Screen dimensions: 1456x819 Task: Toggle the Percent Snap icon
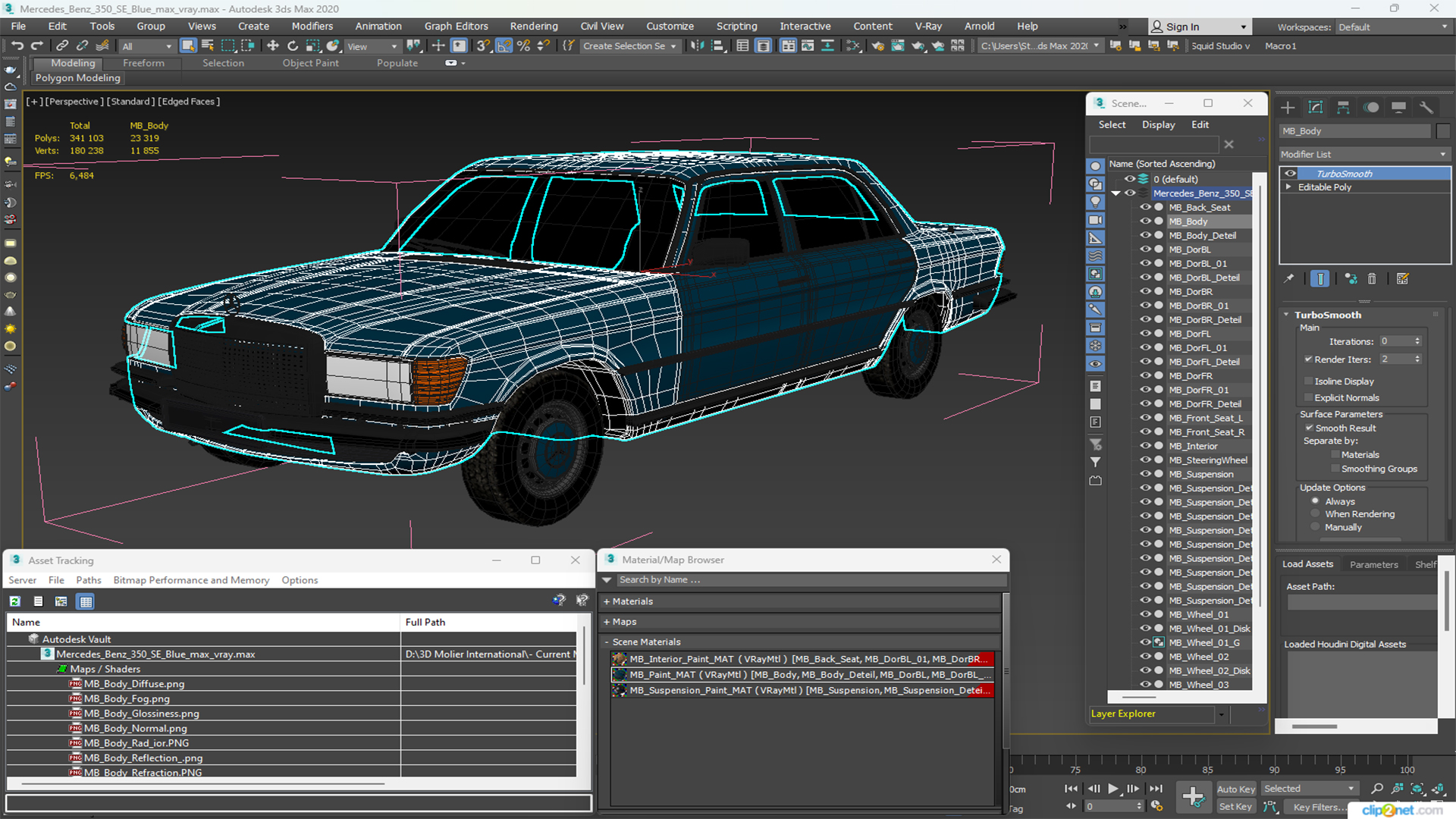tap(523, 46)
